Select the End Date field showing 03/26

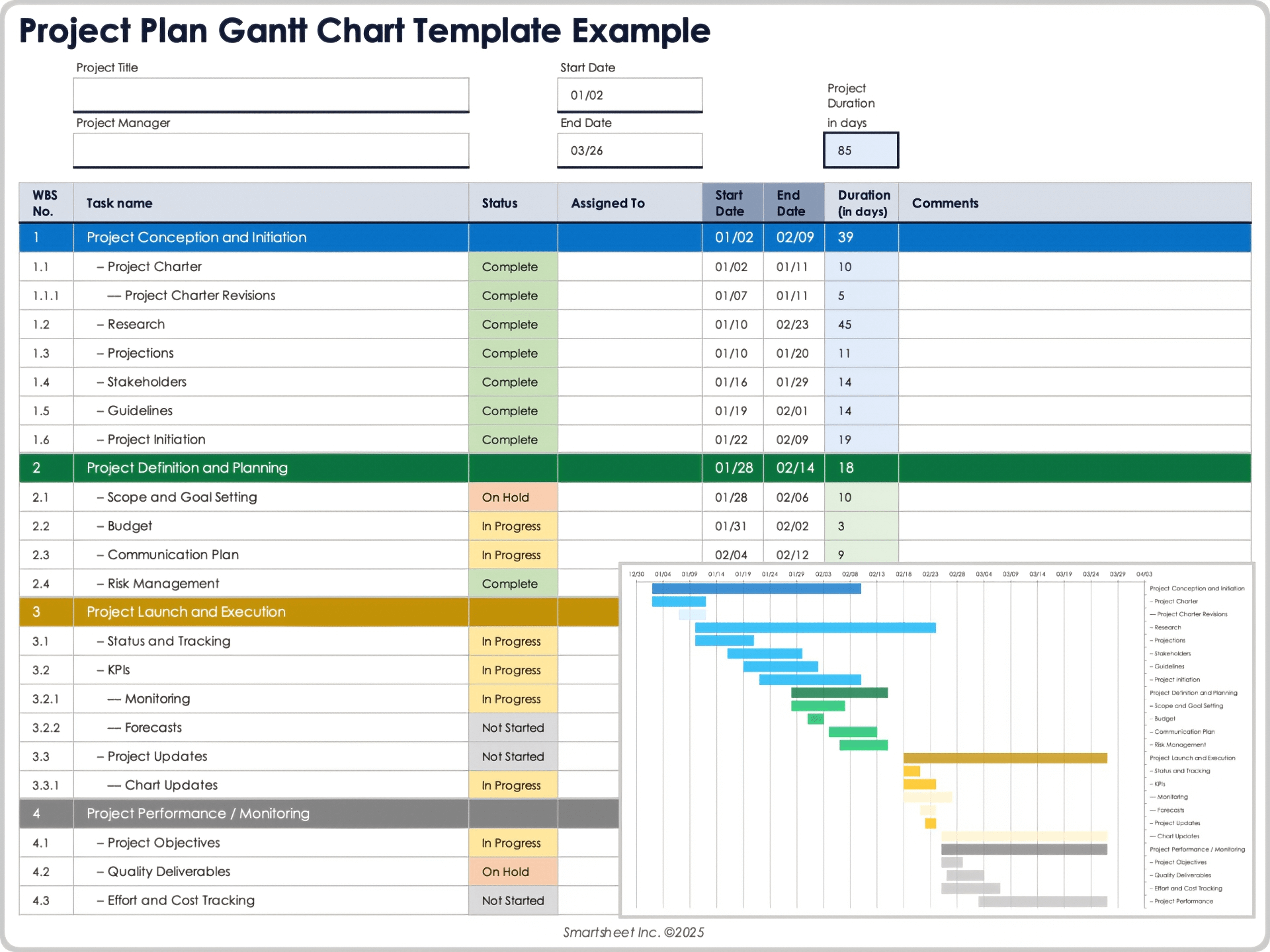628,150
